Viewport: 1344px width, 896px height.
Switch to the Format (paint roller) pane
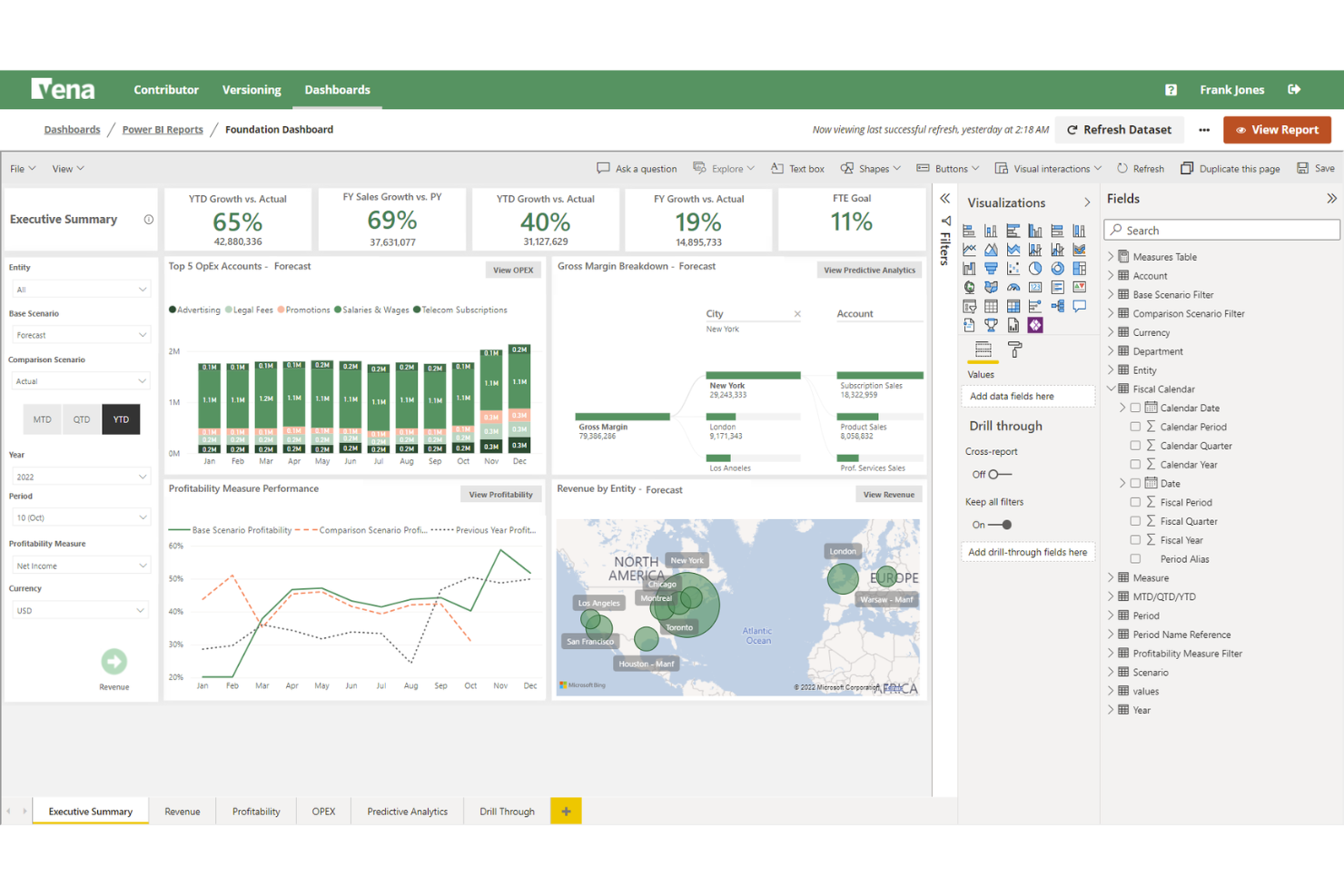pos(1013,349)
